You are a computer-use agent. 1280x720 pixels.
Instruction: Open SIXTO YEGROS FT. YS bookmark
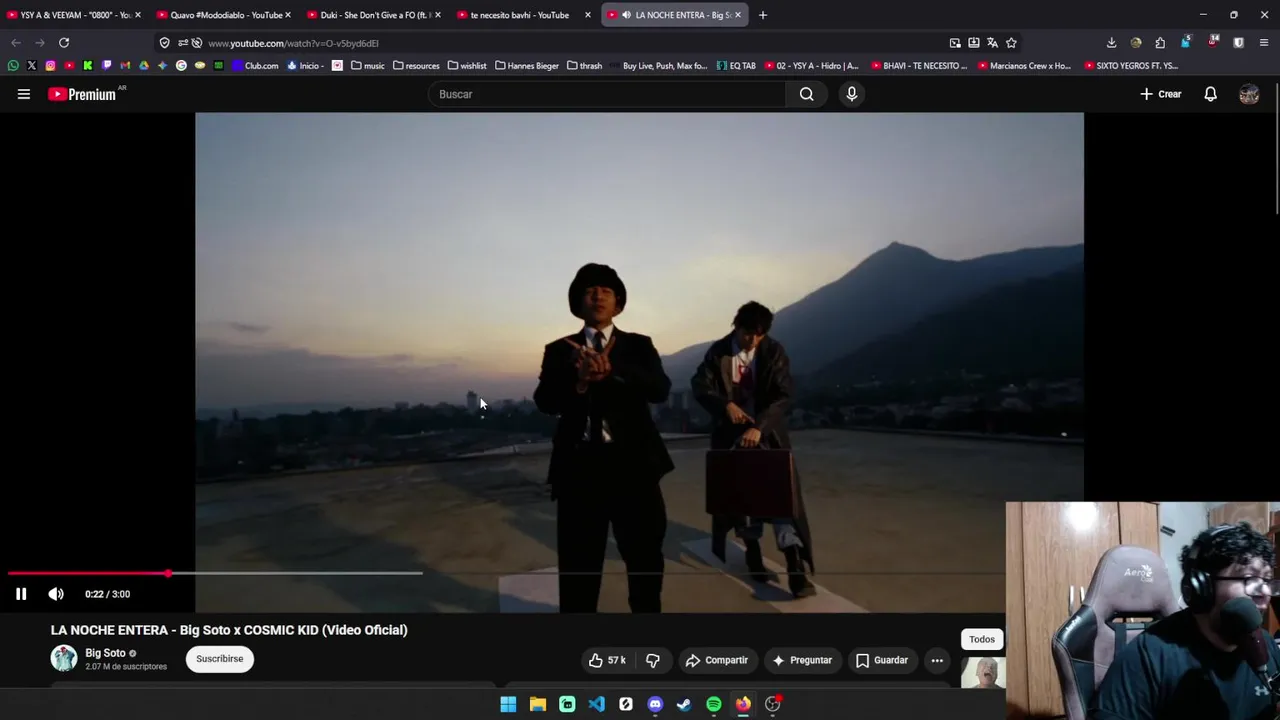pyautogui.click(x=1132, y=66)
